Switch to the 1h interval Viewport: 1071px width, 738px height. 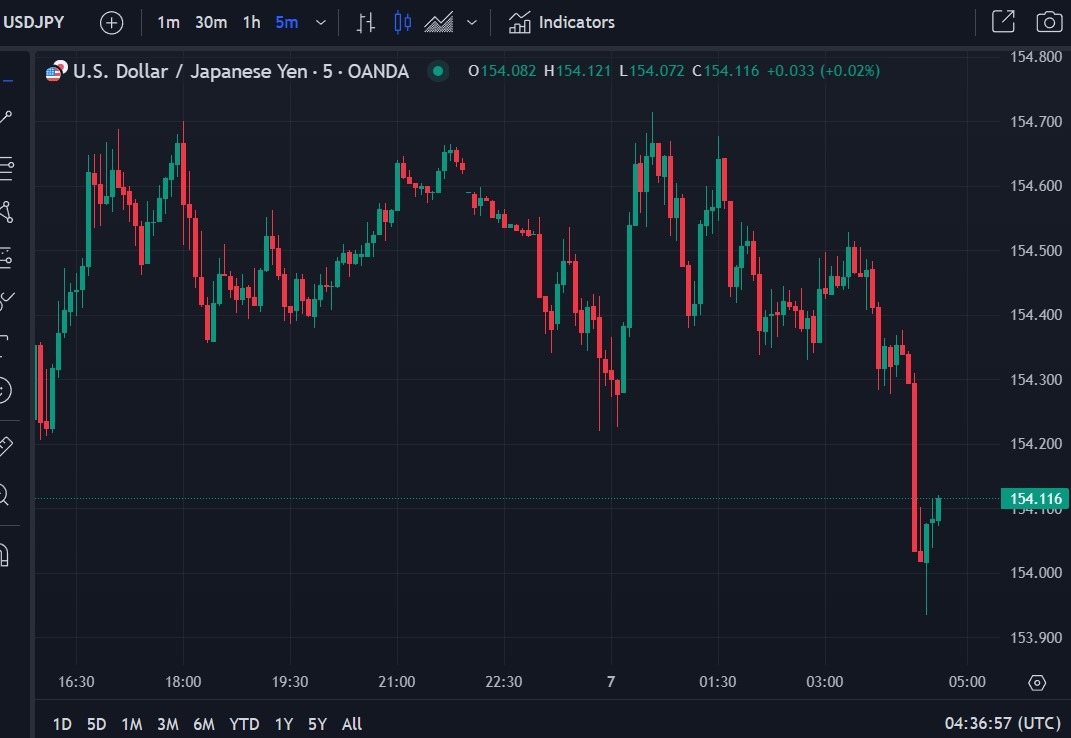point(251,22)
